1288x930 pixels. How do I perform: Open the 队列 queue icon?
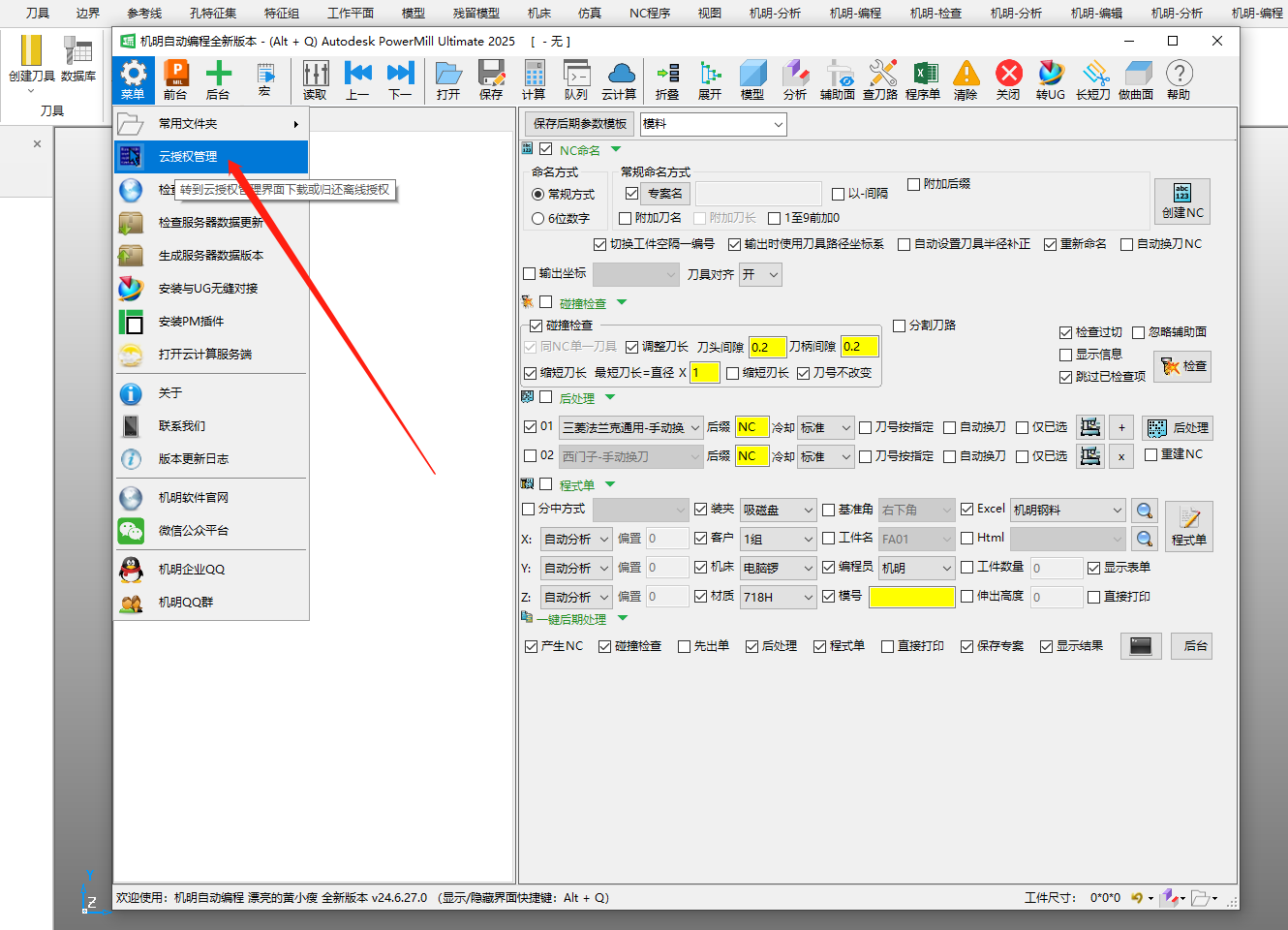pyautogui.click(x=576, y=79)
